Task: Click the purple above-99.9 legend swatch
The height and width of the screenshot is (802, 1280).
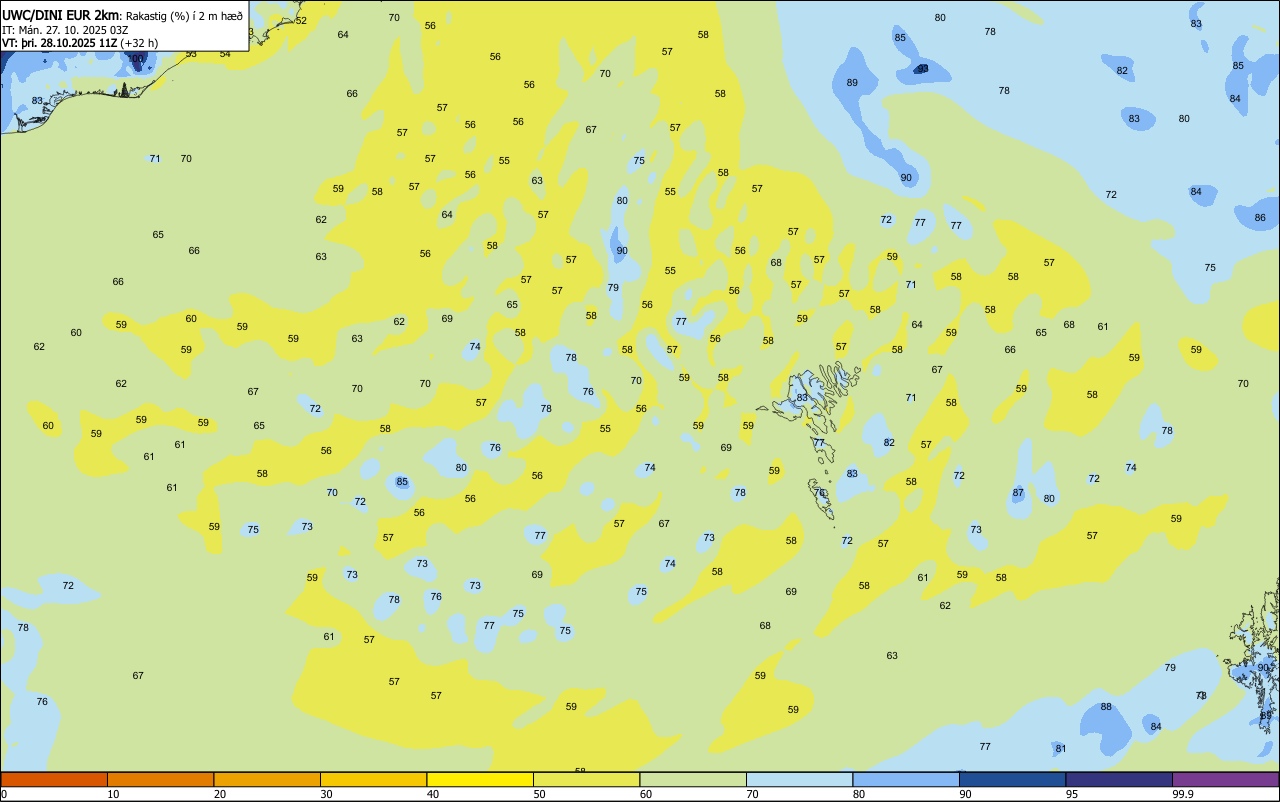Action: (1225, 779)
